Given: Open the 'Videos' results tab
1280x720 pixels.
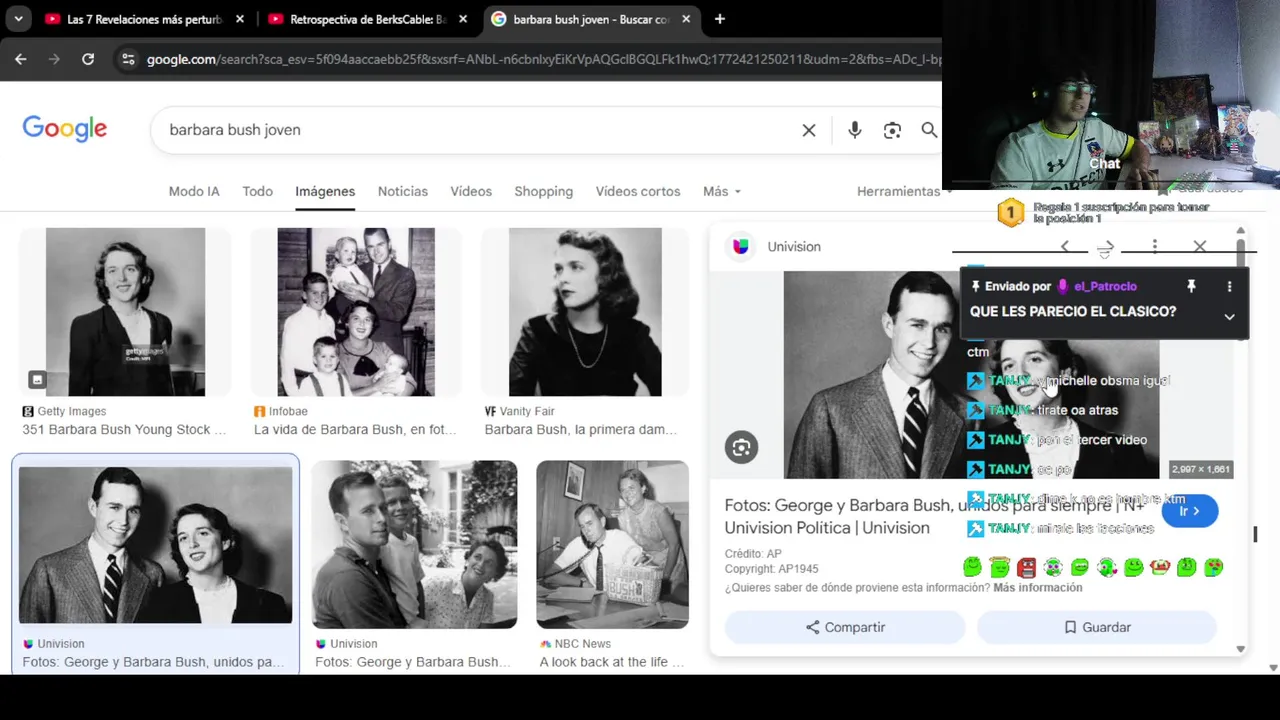Looking at the screenshot, I should tap(471, 191).
